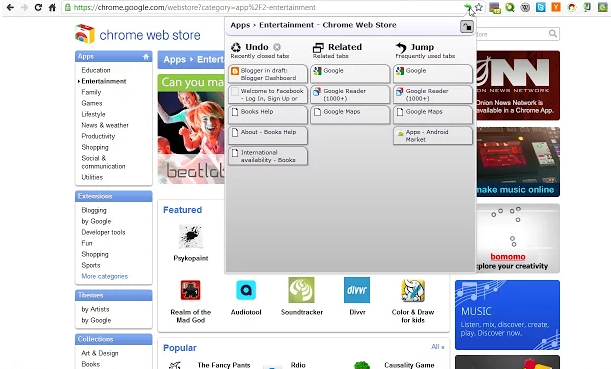Screen dimensions: 611x369
Task: Open the blue Twitter bird extension icon
Action: 540,7
